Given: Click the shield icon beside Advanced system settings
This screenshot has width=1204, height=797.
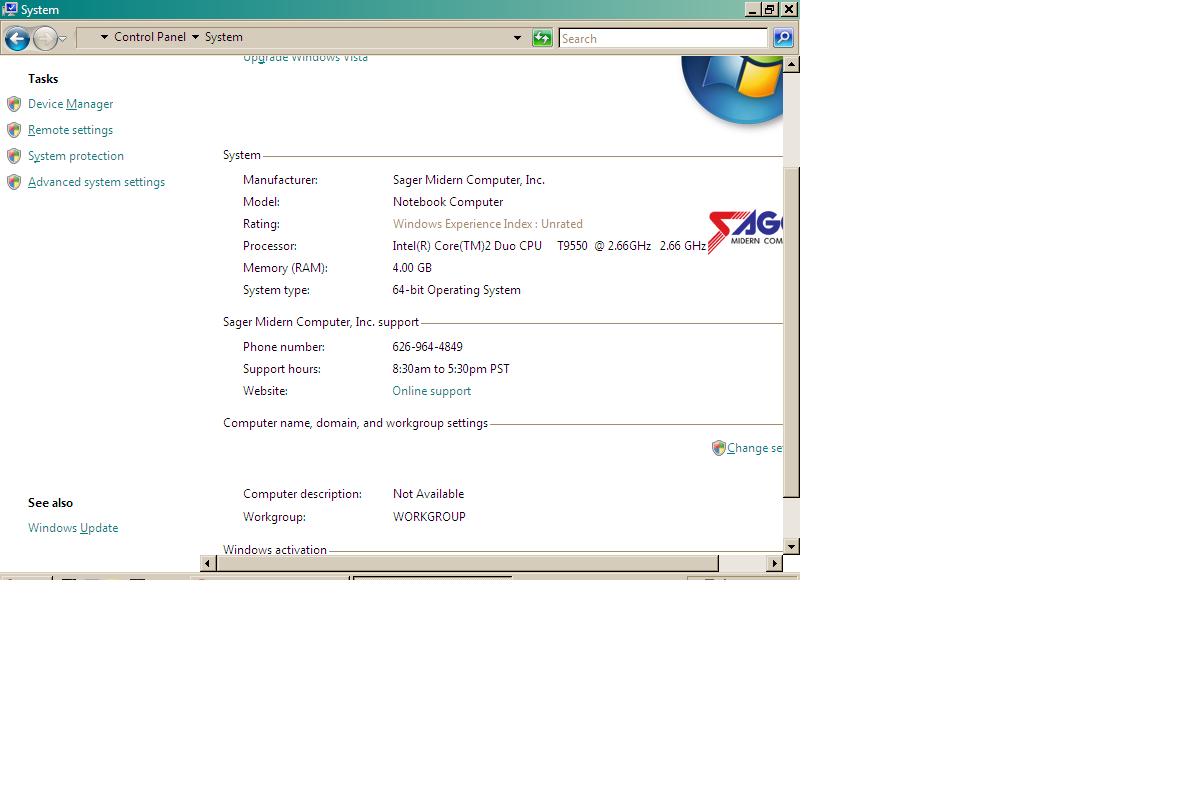Looking at the screenshot, I should pos(14,182).
